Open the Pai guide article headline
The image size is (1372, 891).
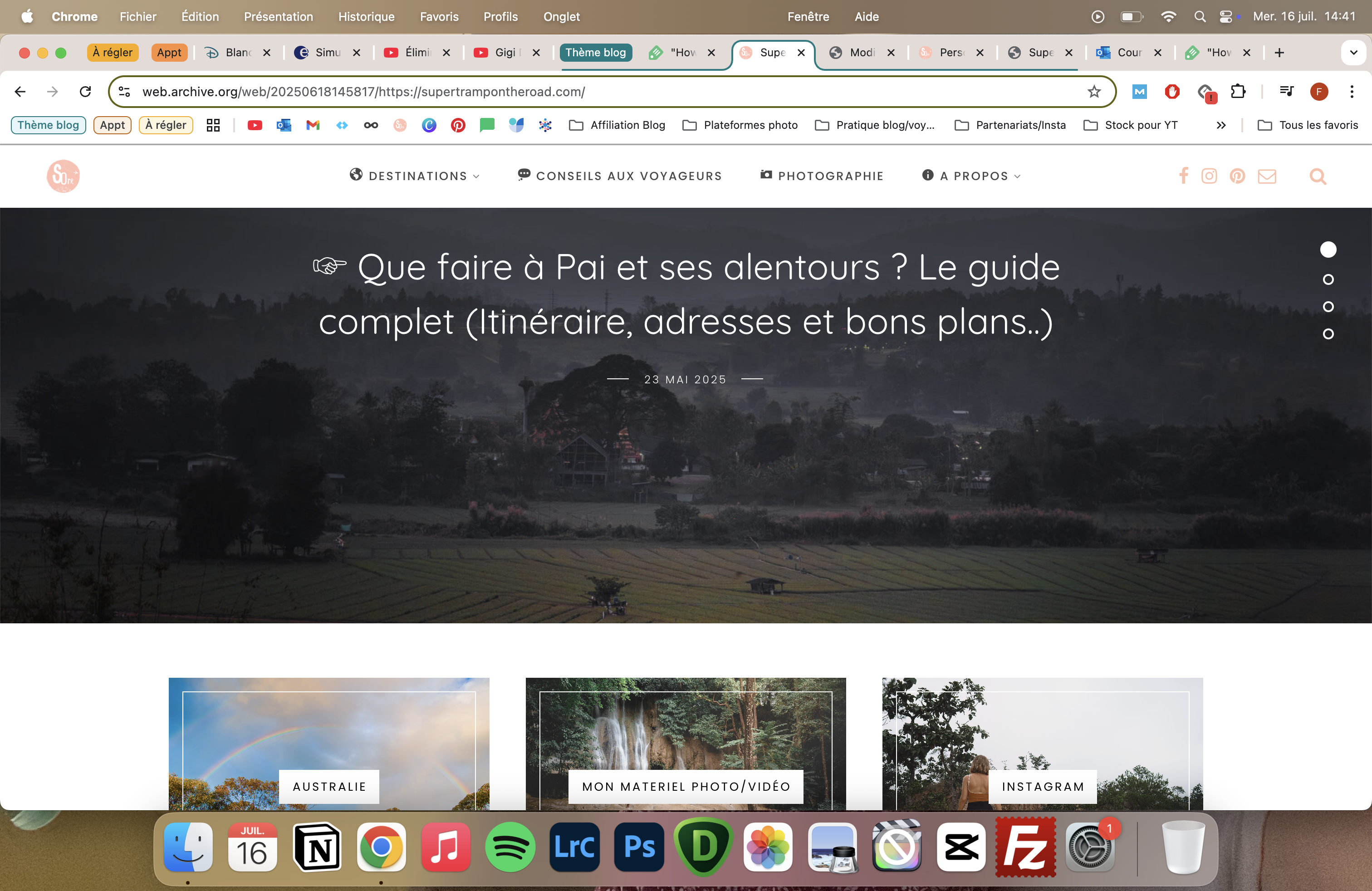[686, 294]
